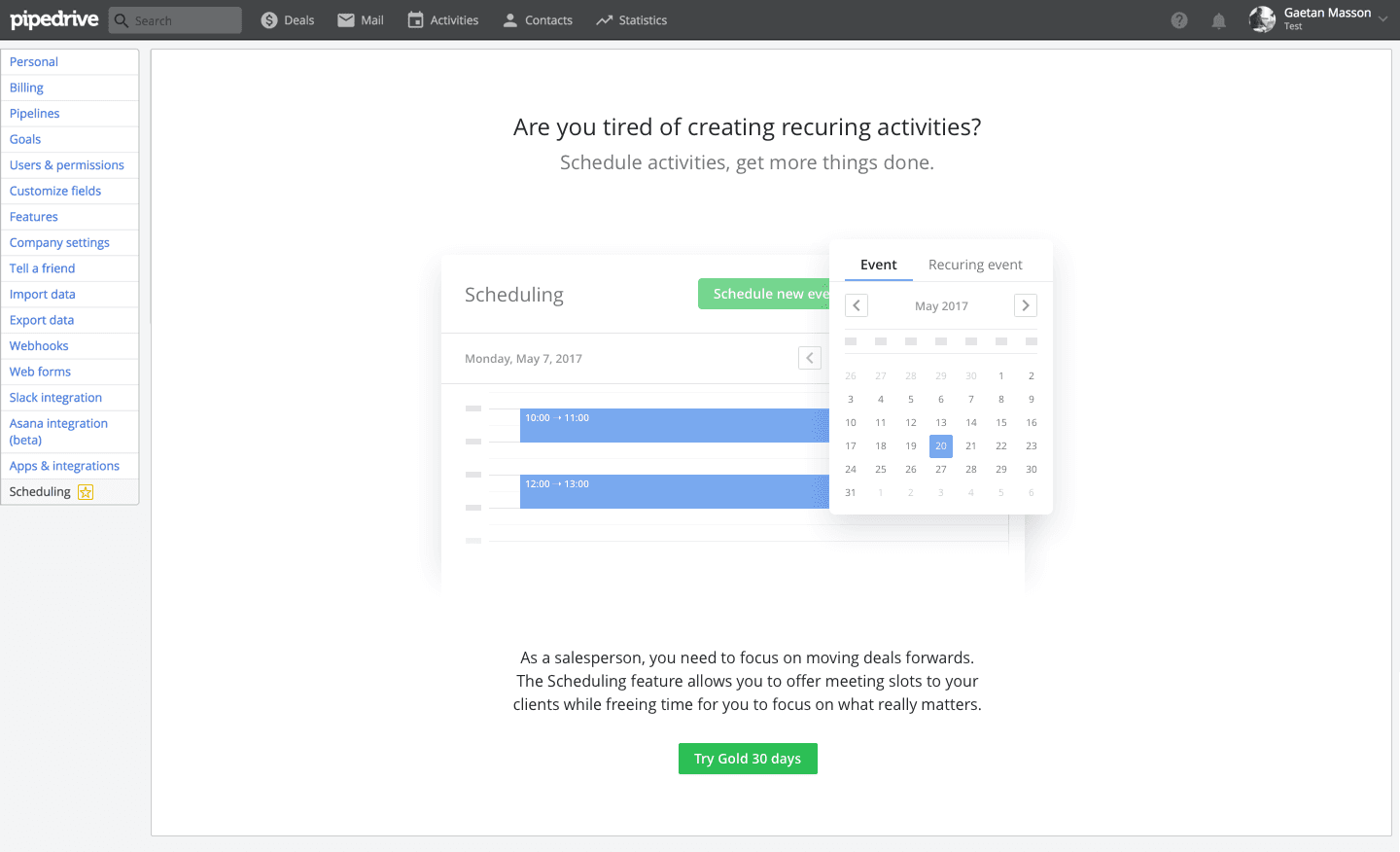This screenshot has width=1400, height=852.
Task: Select the highlighted date 20 in calendar
Action: (941, 446)
